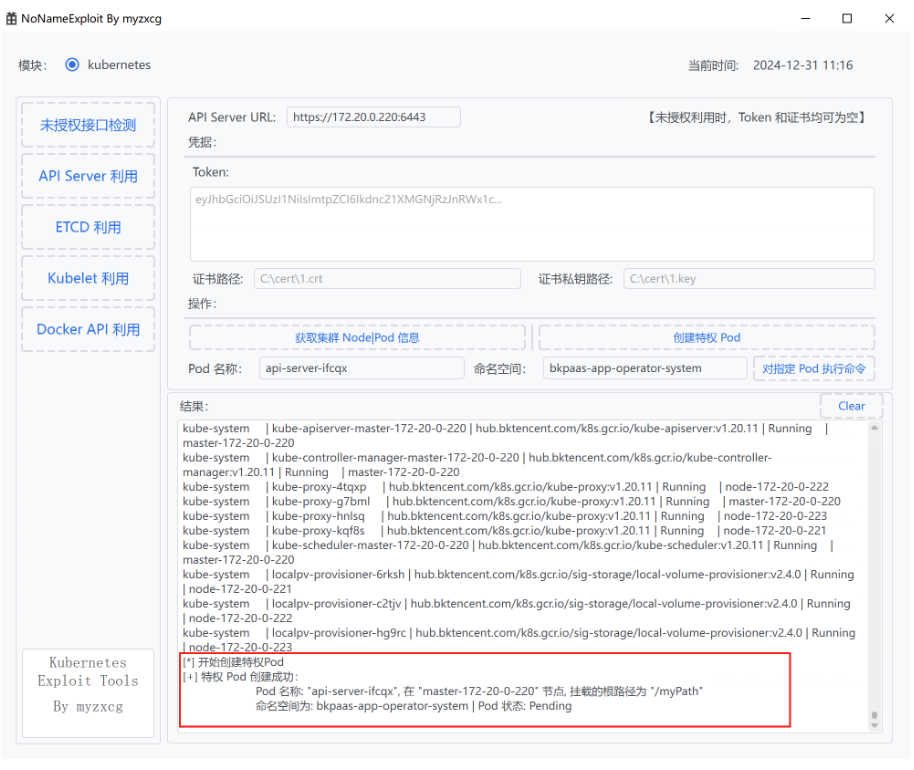Click the kube-apiserver-master result line
The height and width of the screenshot is (770, 914).
(x=505, y=435)
